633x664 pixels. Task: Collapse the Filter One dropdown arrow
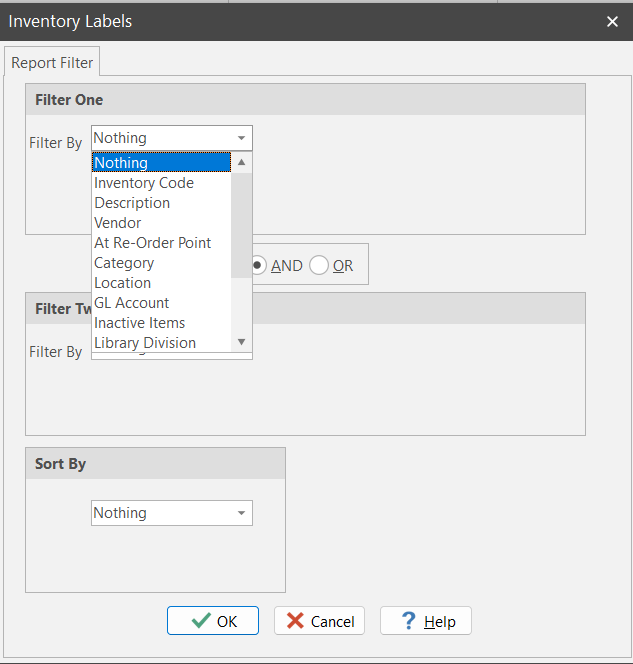click(241, 139)
